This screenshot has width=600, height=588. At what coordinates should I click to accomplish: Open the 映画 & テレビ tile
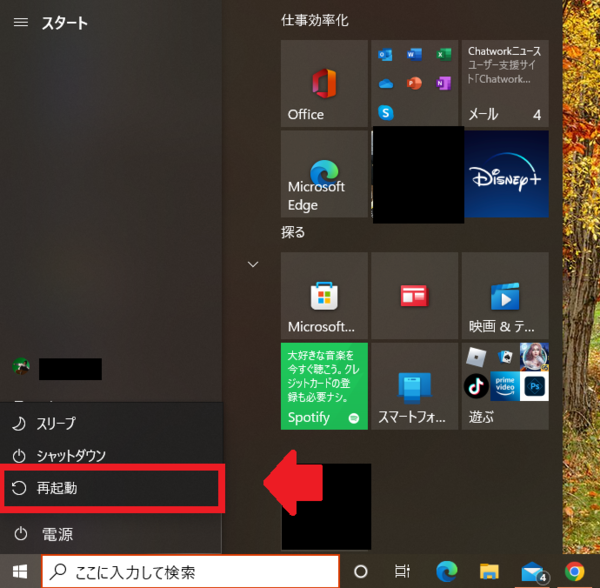click(x=505, y=295)
